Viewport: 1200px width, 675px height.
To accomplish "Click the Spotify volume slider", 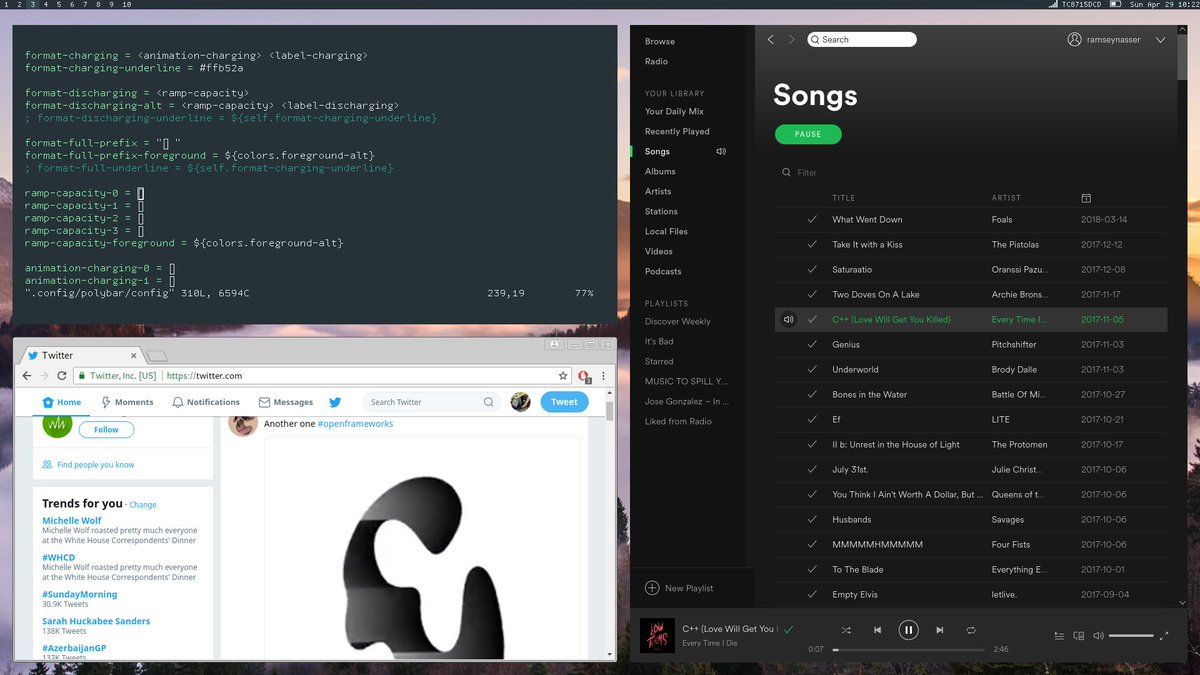I will (x=1131, y=636).
